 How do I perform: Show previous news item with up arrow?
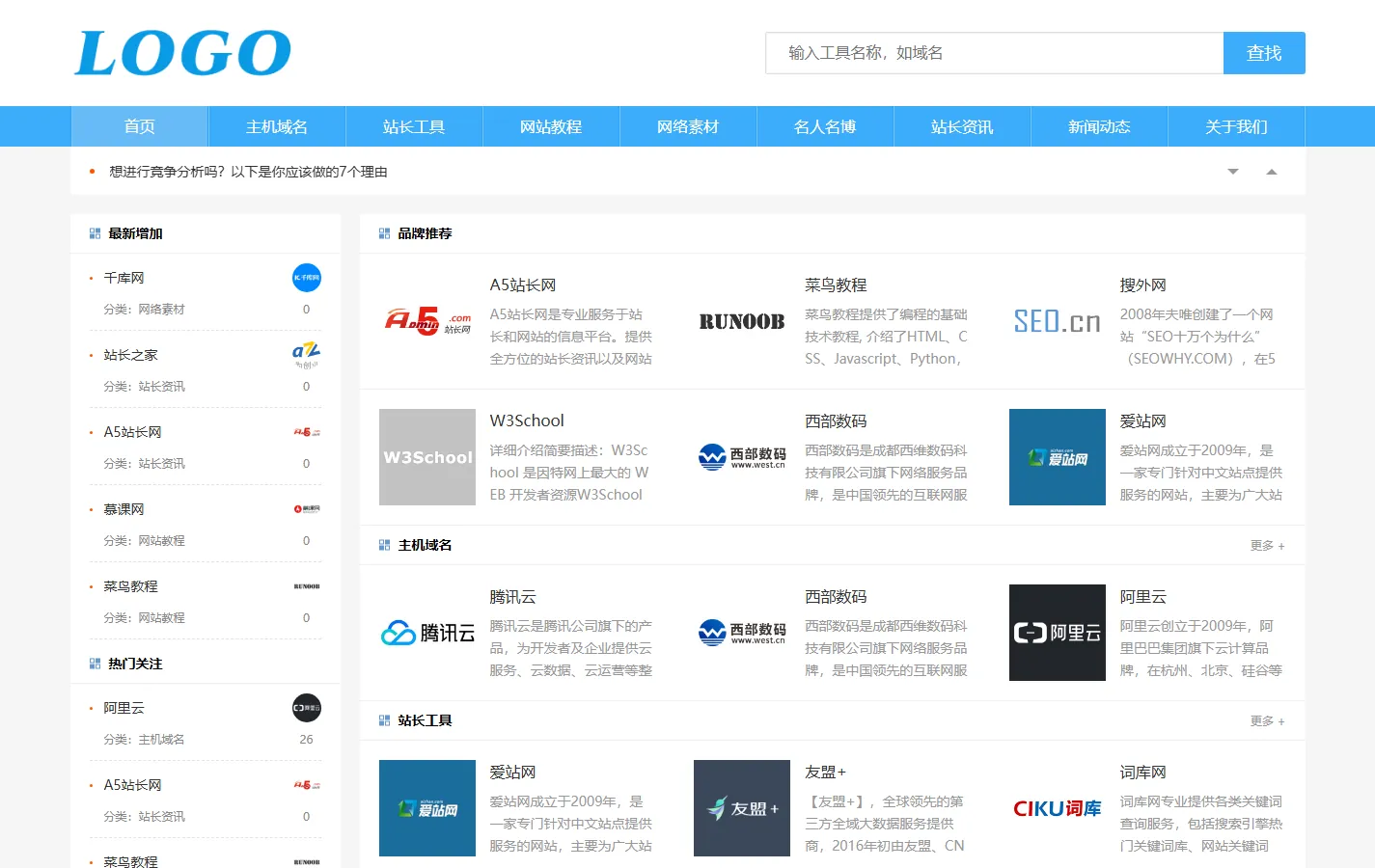(1271, 172)
